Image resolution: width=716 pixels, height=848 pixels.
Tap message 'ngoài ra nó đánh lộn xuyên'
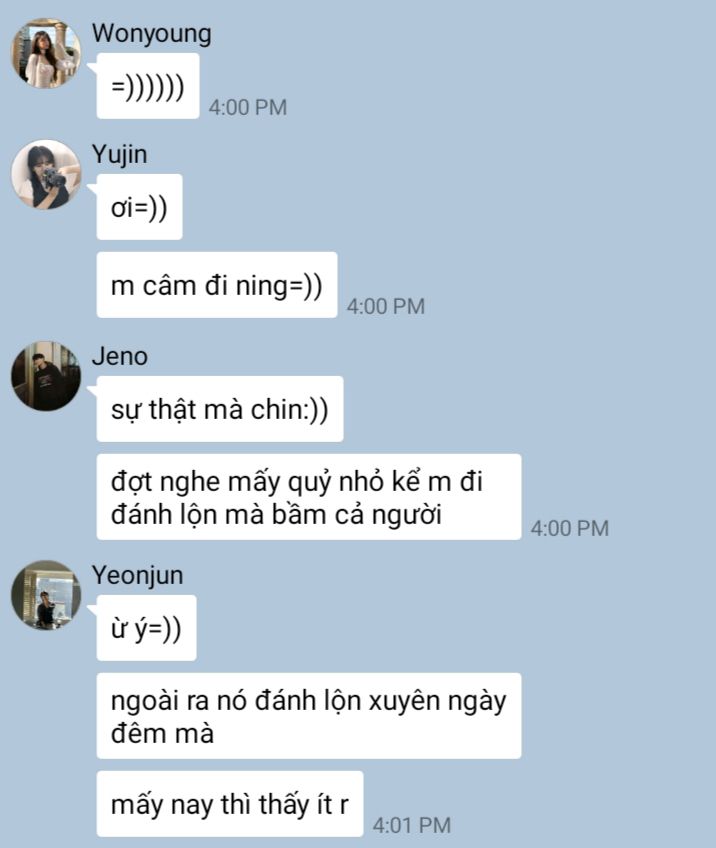coord(309,716)
